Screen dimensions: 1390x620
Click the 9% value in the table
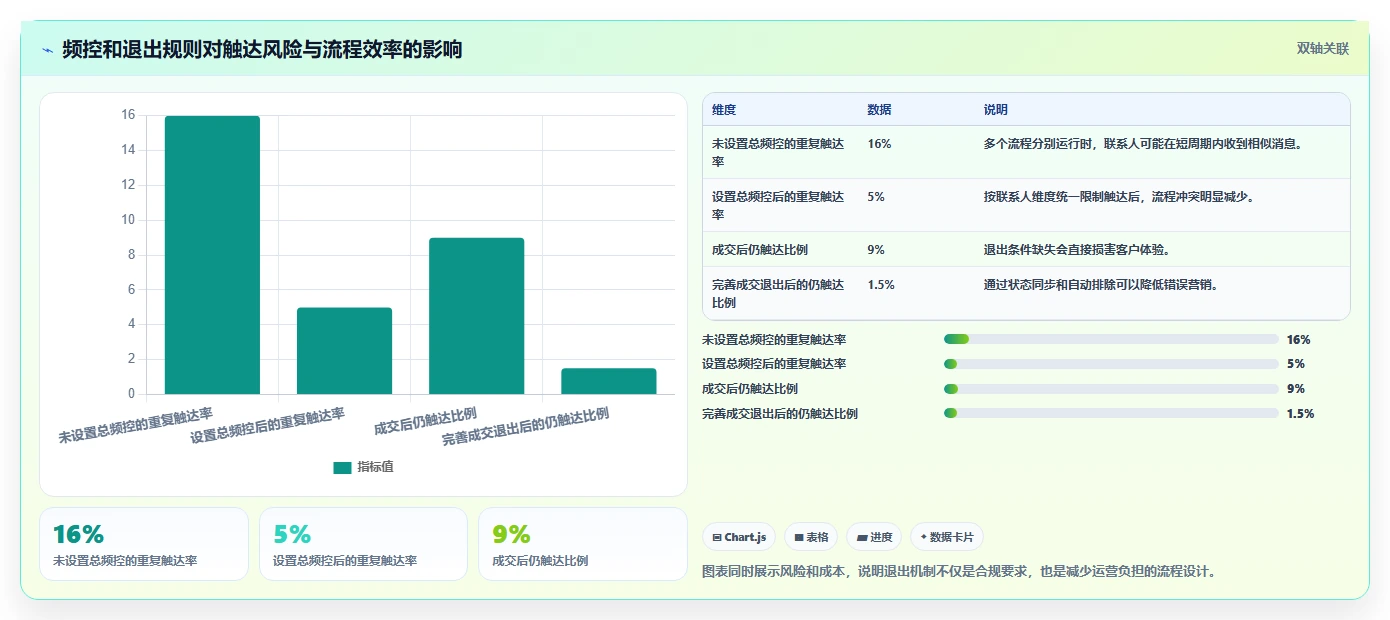point(876,250)
